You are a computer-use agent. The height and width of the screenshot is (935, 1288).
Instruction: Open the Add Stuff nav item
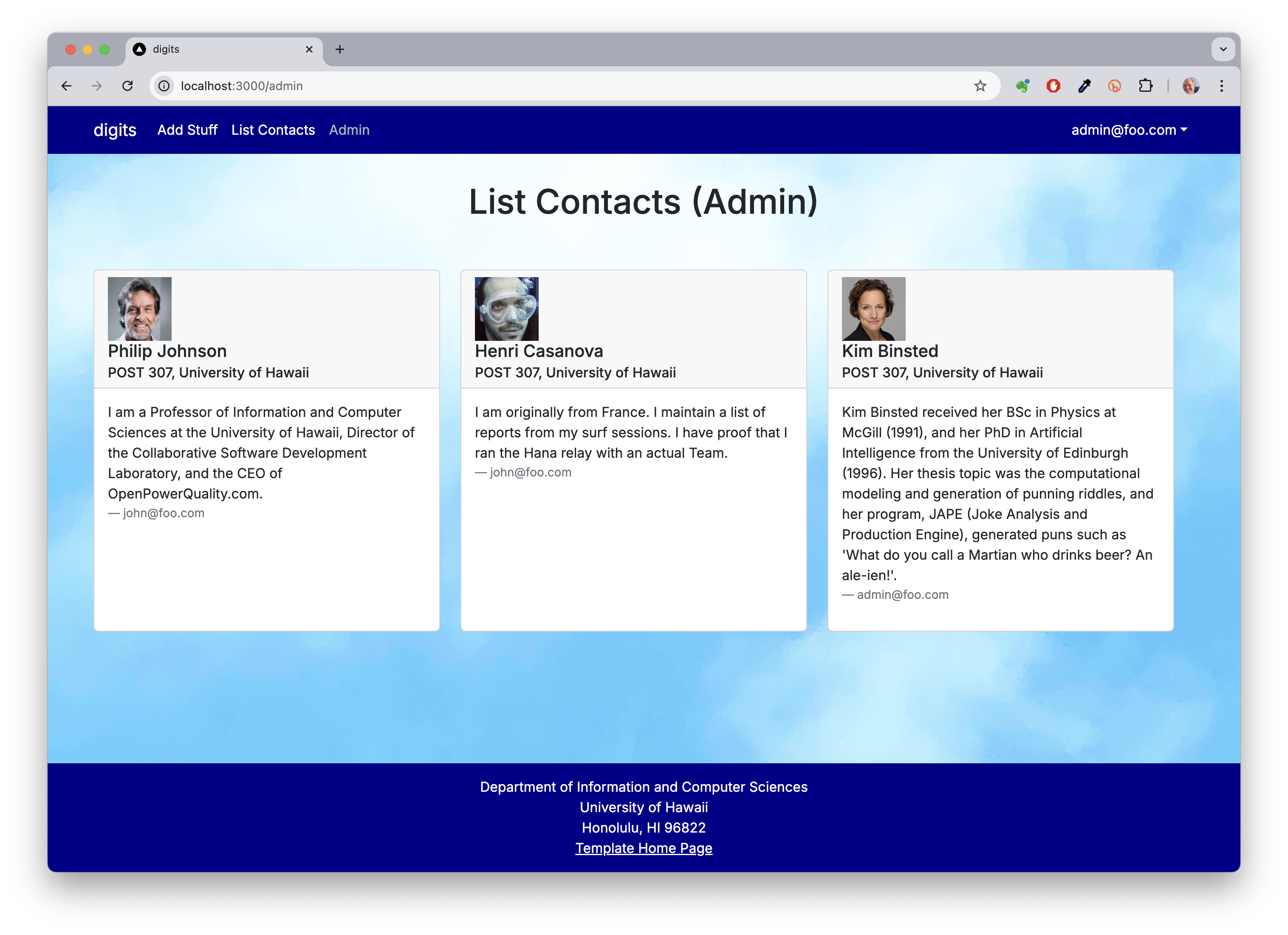point(187,130)
